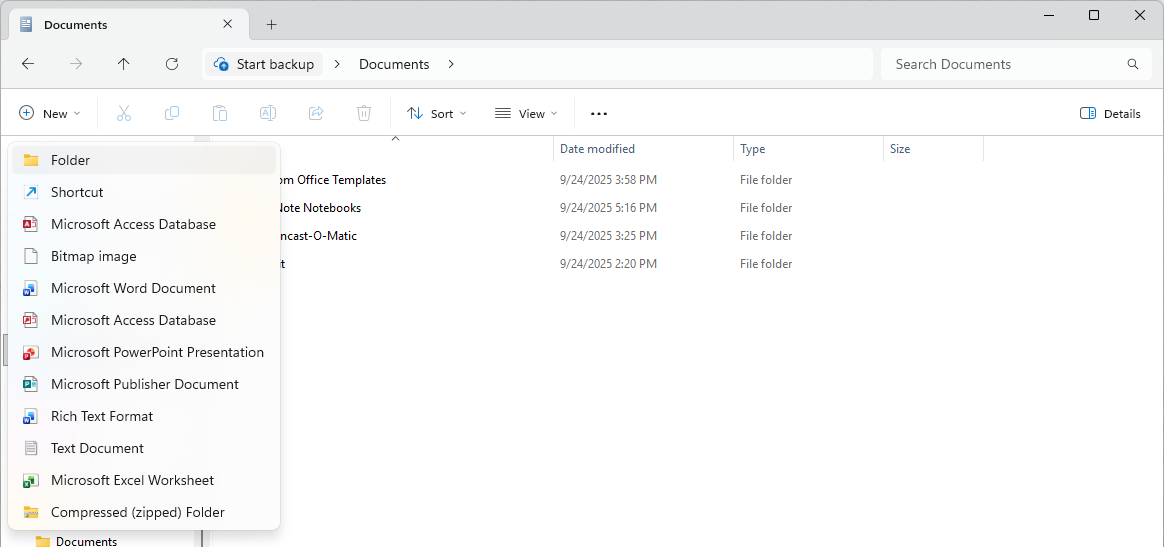Switch to the Documents window tab

coord(126,24)
